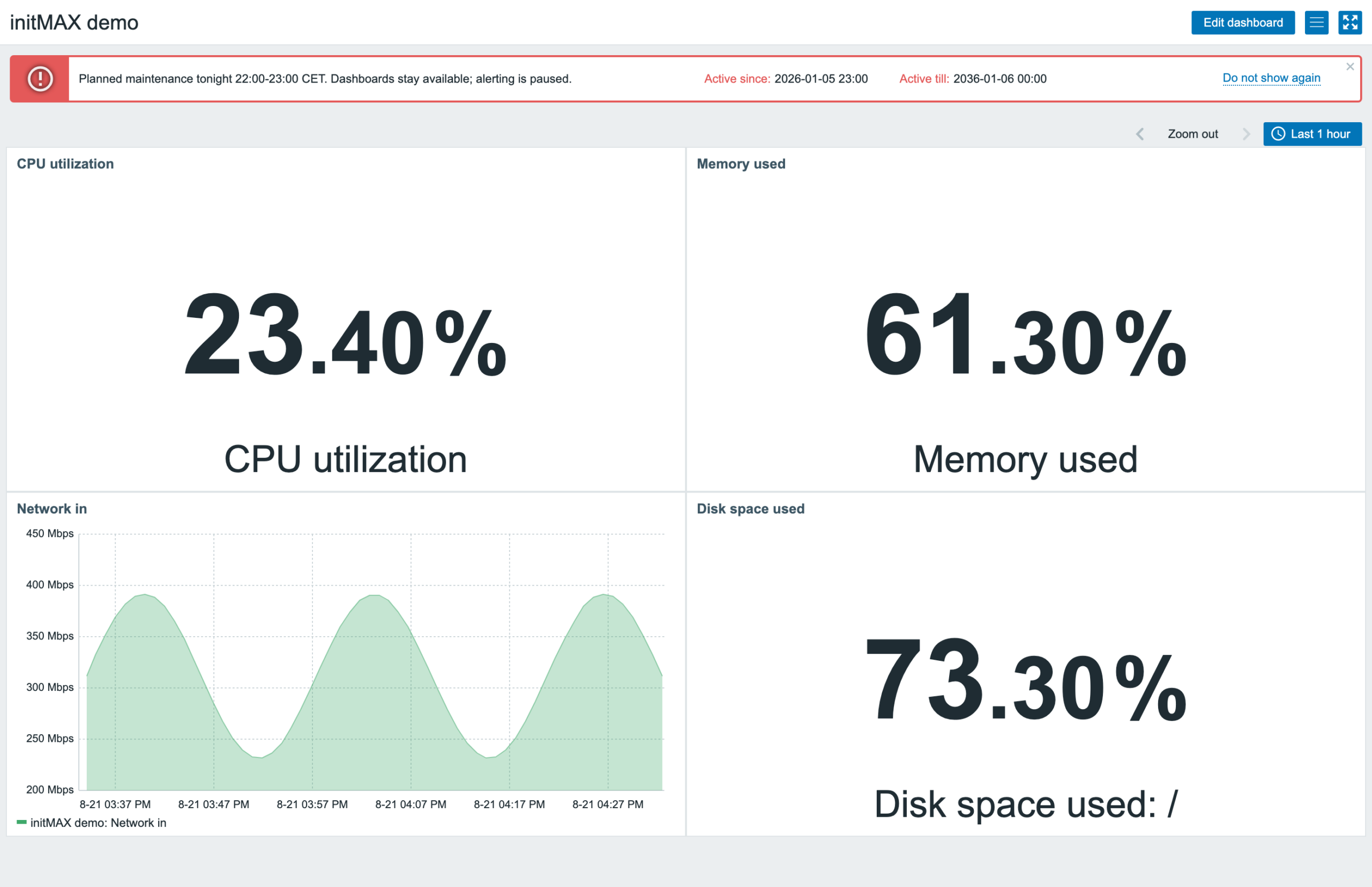Click the Active since: label
This screenshot has height=887, width=1372.
[737, 79]
